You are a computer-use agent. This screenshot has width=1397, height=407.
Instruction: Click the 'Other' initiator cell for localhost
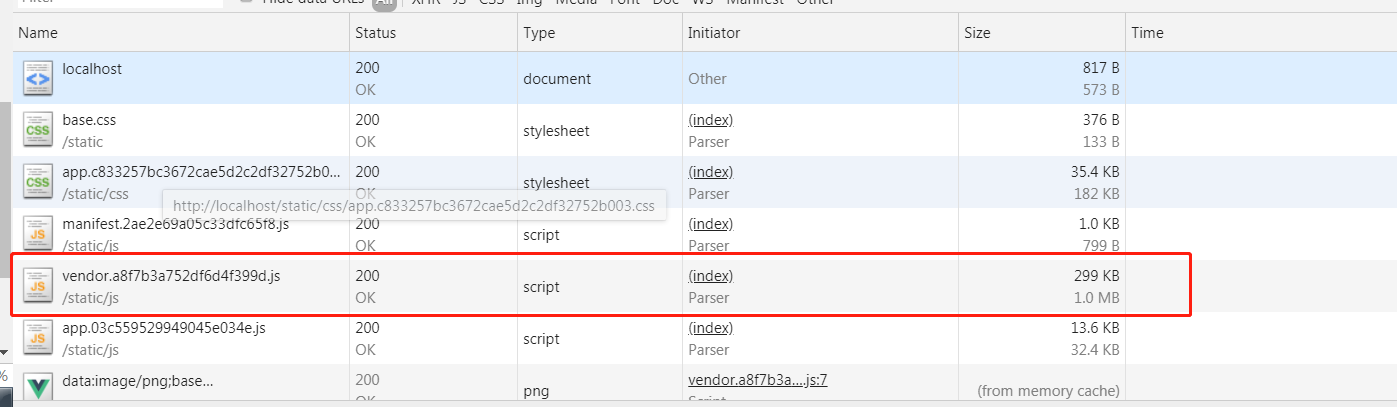tap(707, 79)
